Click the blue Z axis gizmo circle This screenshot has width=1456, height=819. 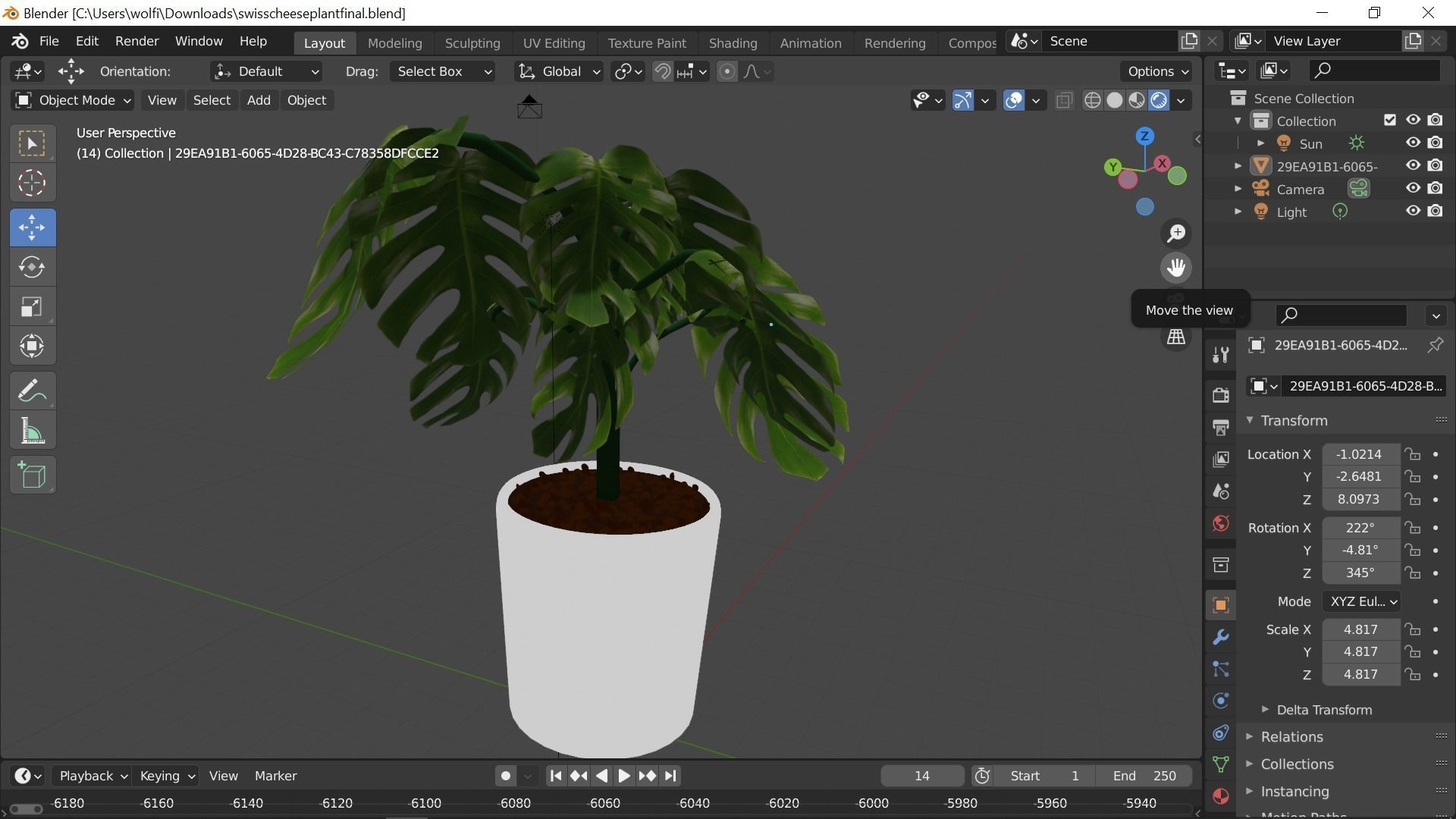[1144, 136]
